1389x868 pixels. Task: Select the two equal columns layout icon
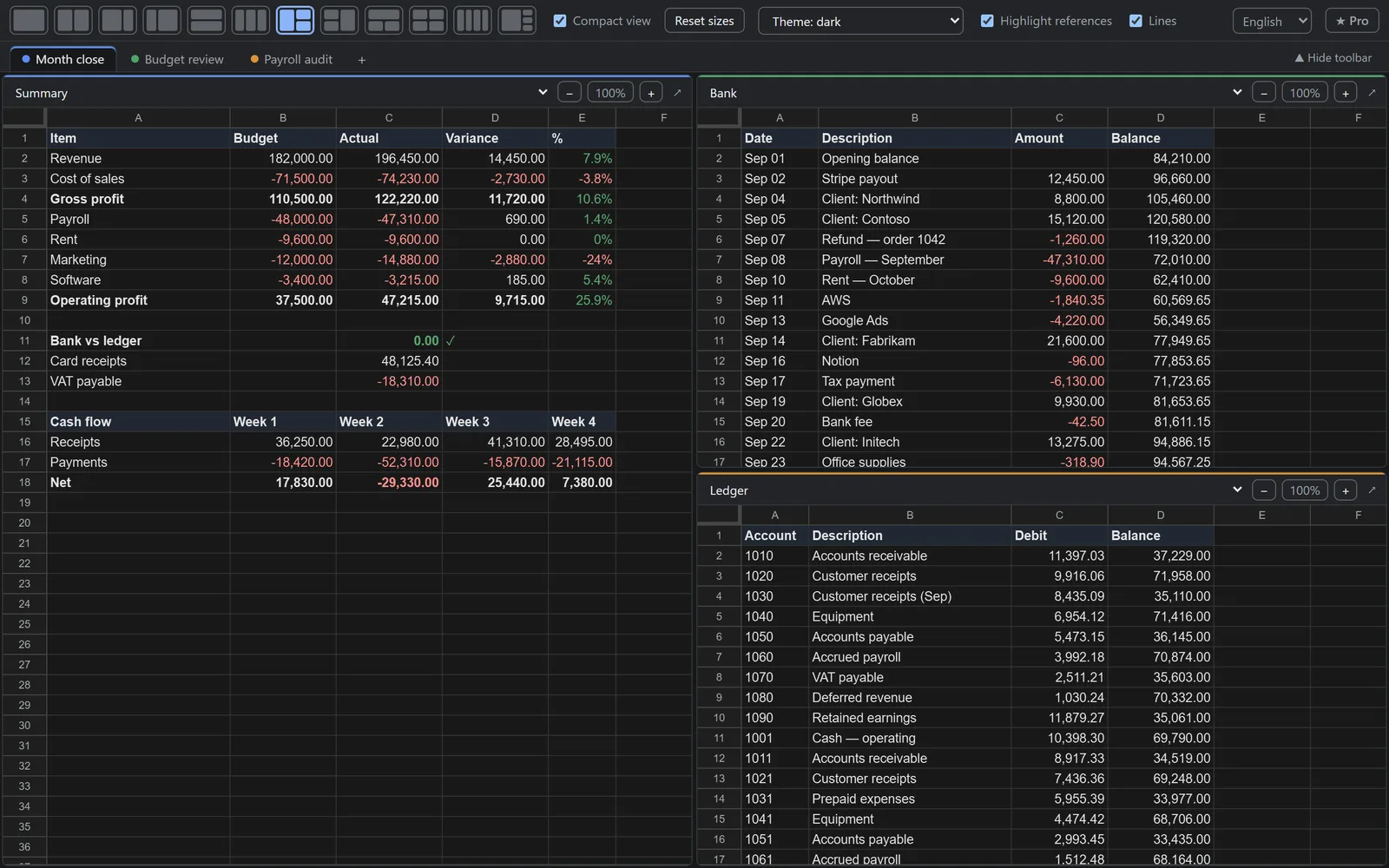[73, 20]
